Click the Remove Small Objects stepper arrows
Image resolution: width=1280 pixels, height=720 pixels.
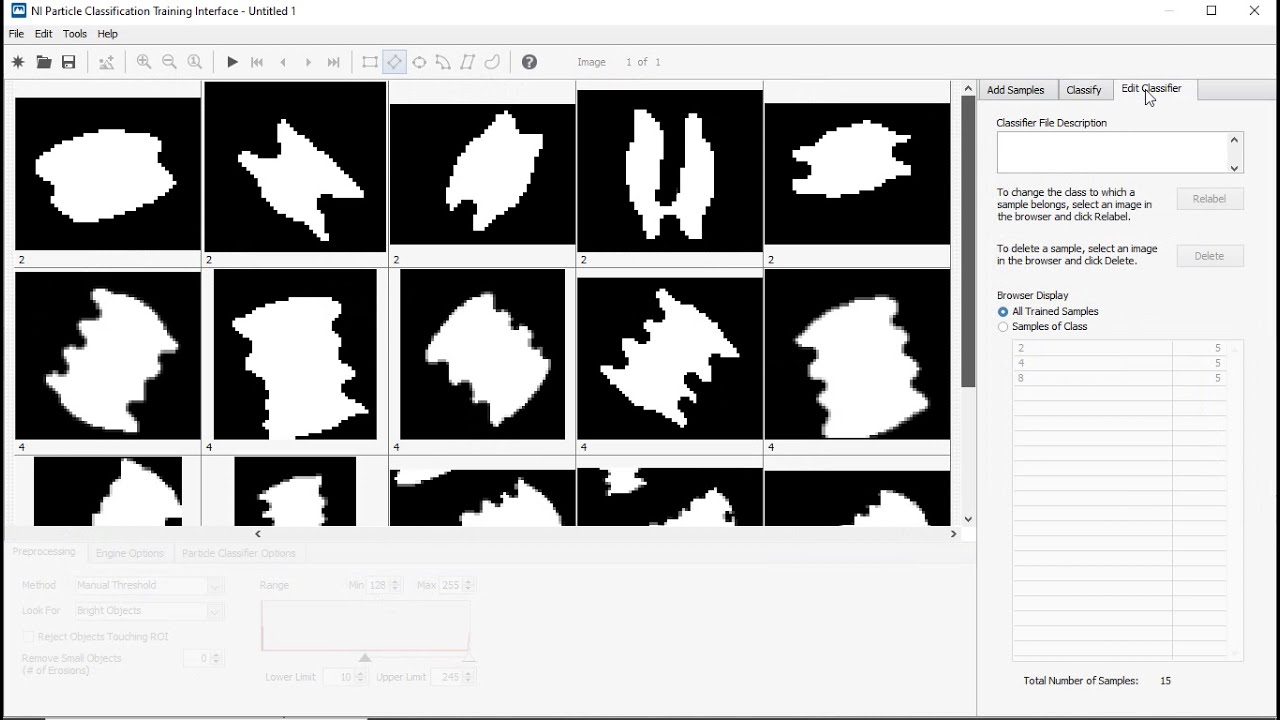tap(217, 658)
